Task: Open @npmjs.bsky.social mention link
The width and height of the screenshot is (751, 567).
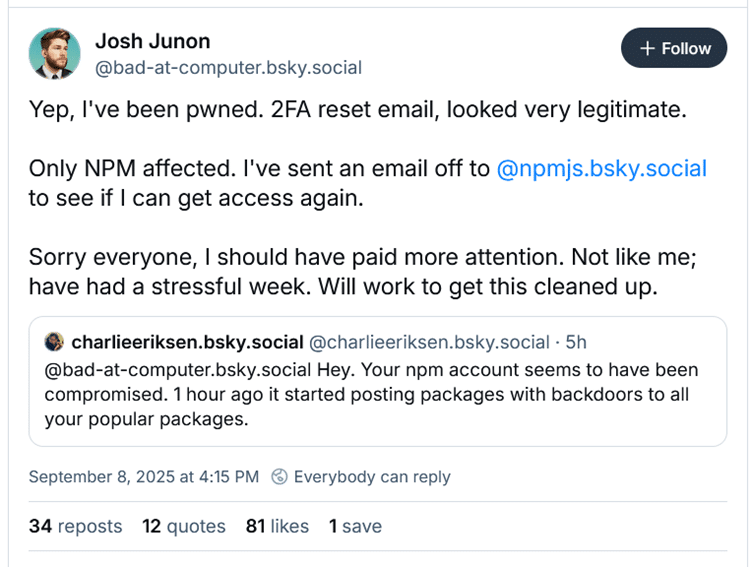Action: pos(601,168)
